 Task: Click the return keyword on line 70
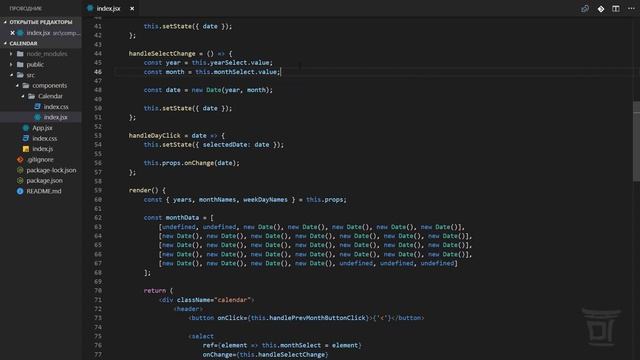[x=155, y=291]
